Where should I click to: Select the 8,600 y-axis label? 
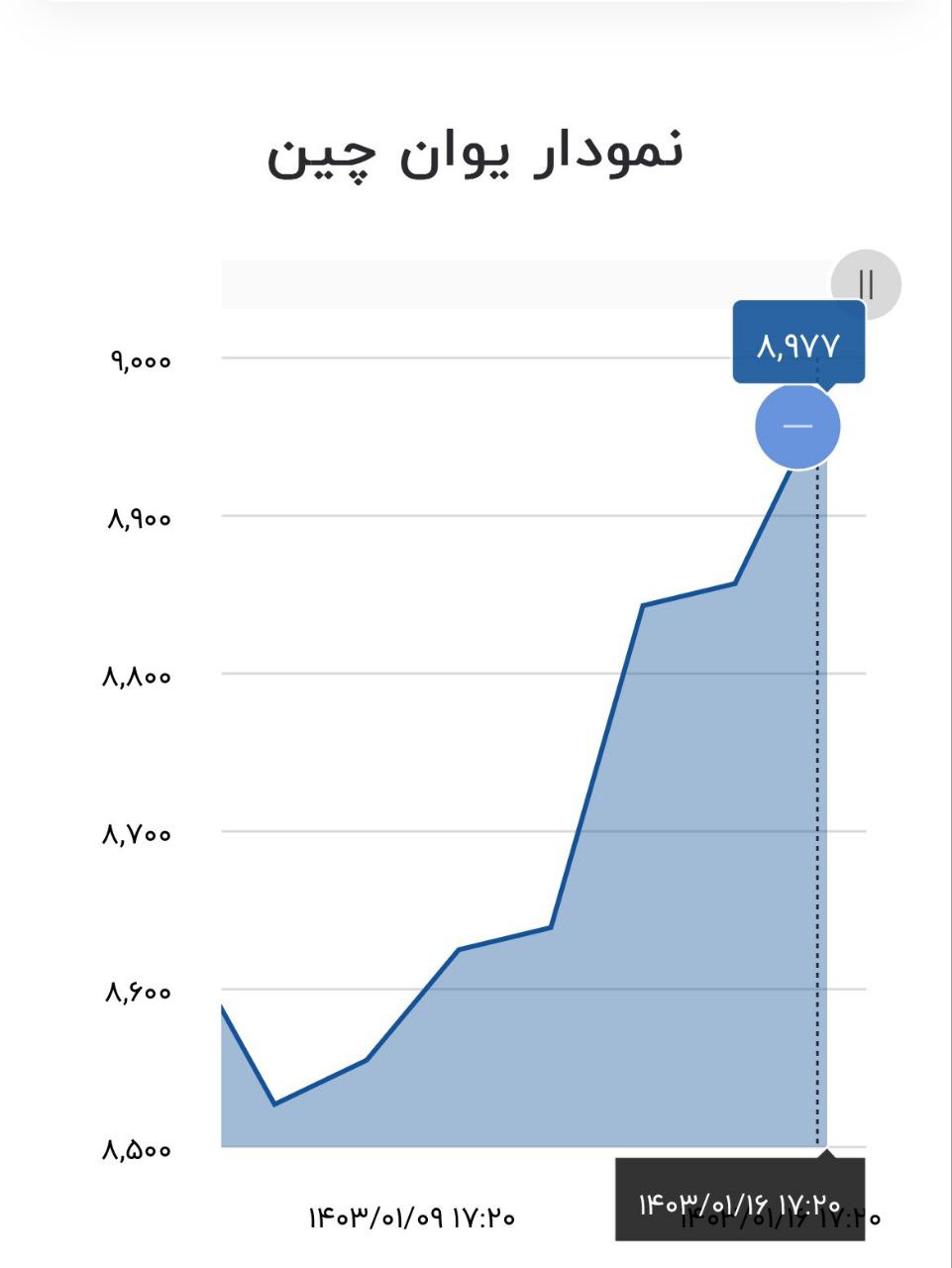pos(138,991)
